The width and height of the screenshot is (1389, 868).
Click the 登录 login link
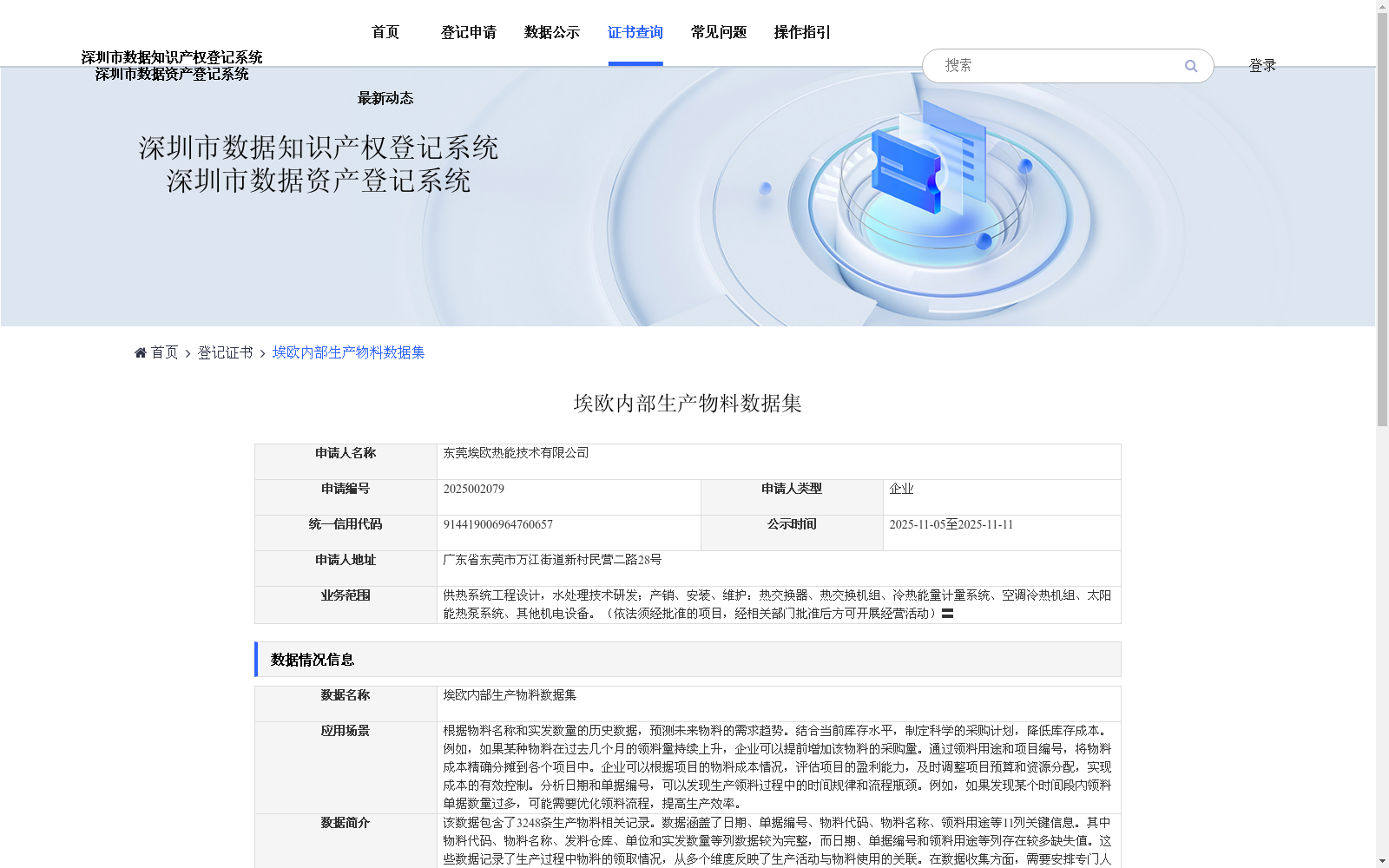(1262, 66)
